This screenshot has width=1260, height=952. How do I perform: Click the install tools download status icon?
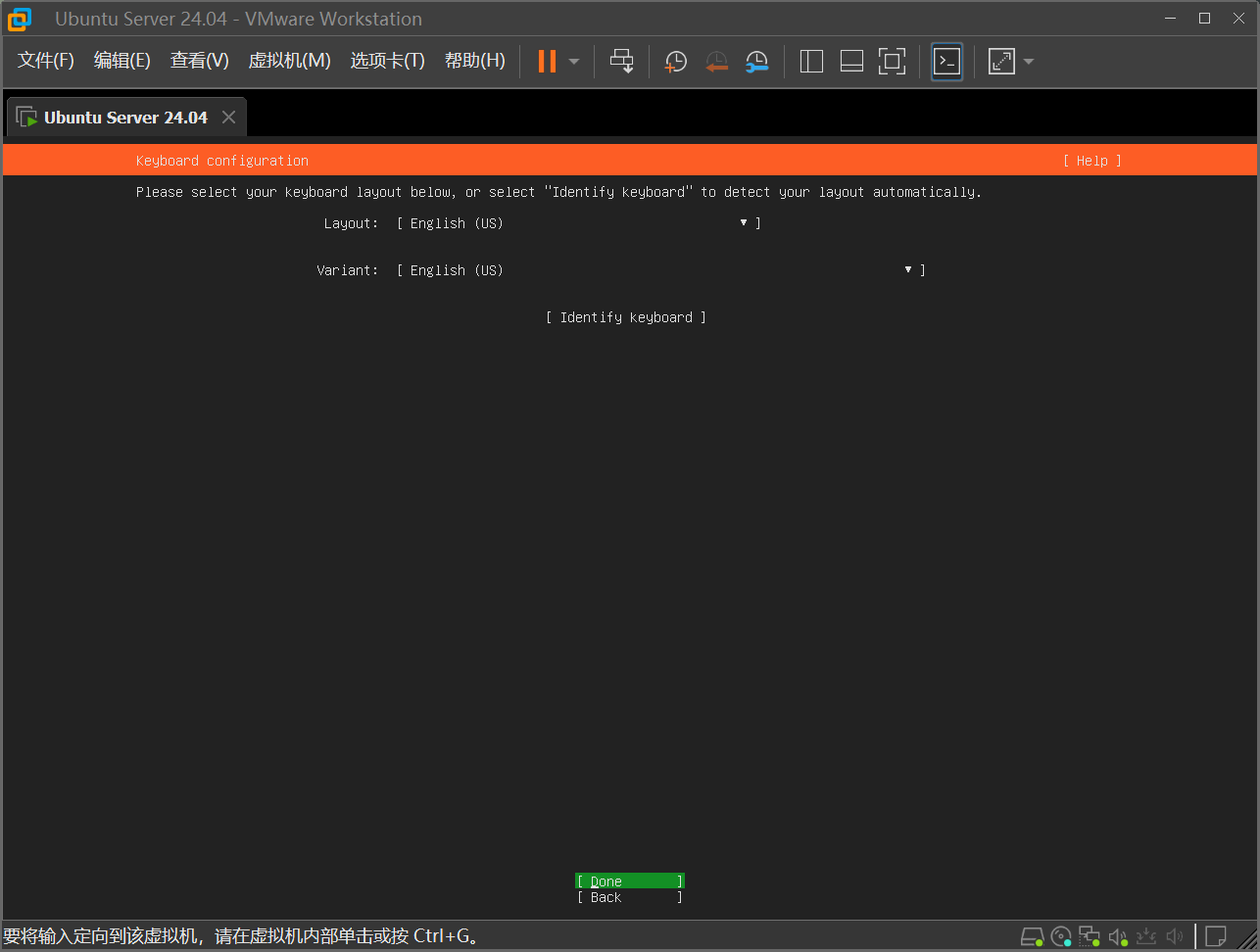[x=1147, y=936]
